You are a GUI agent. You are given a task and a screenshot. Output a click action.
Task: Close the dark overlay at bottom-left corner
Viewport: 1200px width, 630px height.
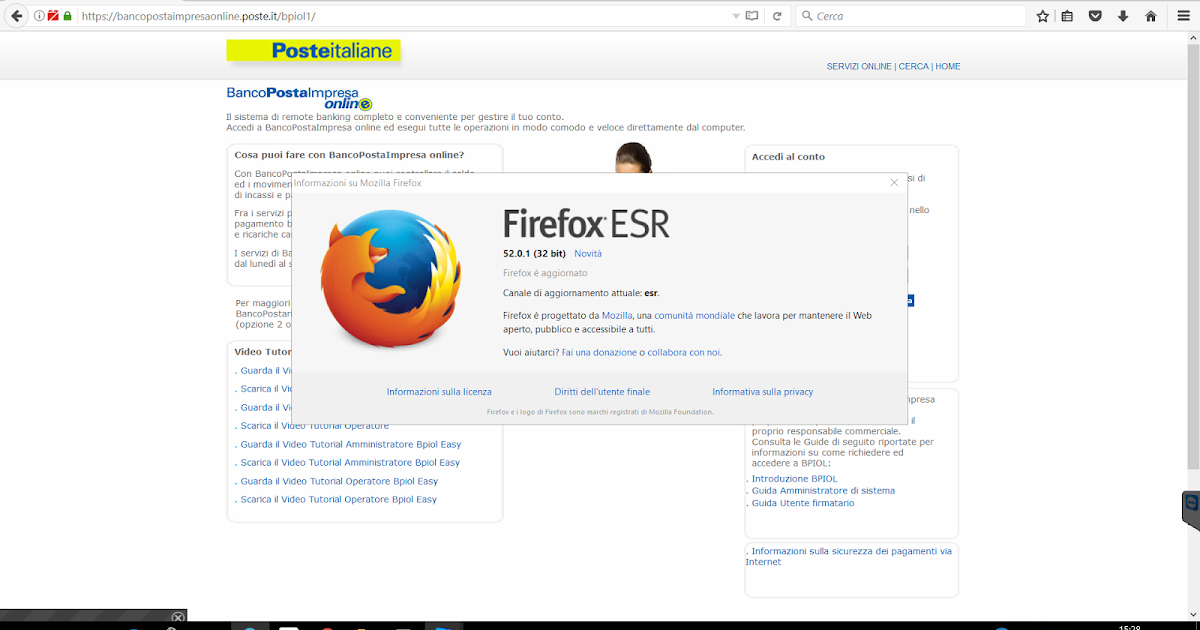pos(178,618)
